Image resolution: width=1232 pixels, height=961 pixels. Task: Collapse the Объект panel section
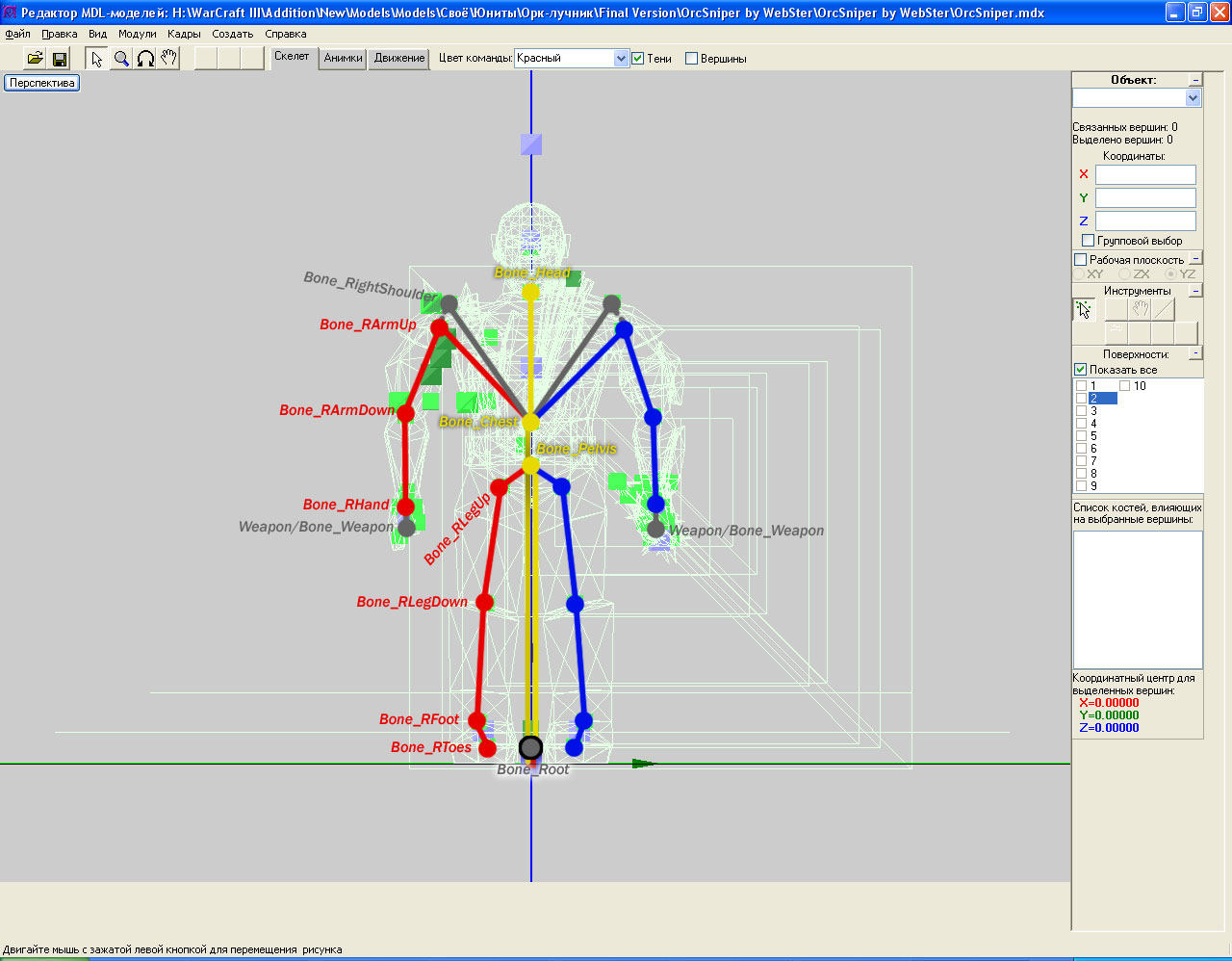coord(1195,80)
